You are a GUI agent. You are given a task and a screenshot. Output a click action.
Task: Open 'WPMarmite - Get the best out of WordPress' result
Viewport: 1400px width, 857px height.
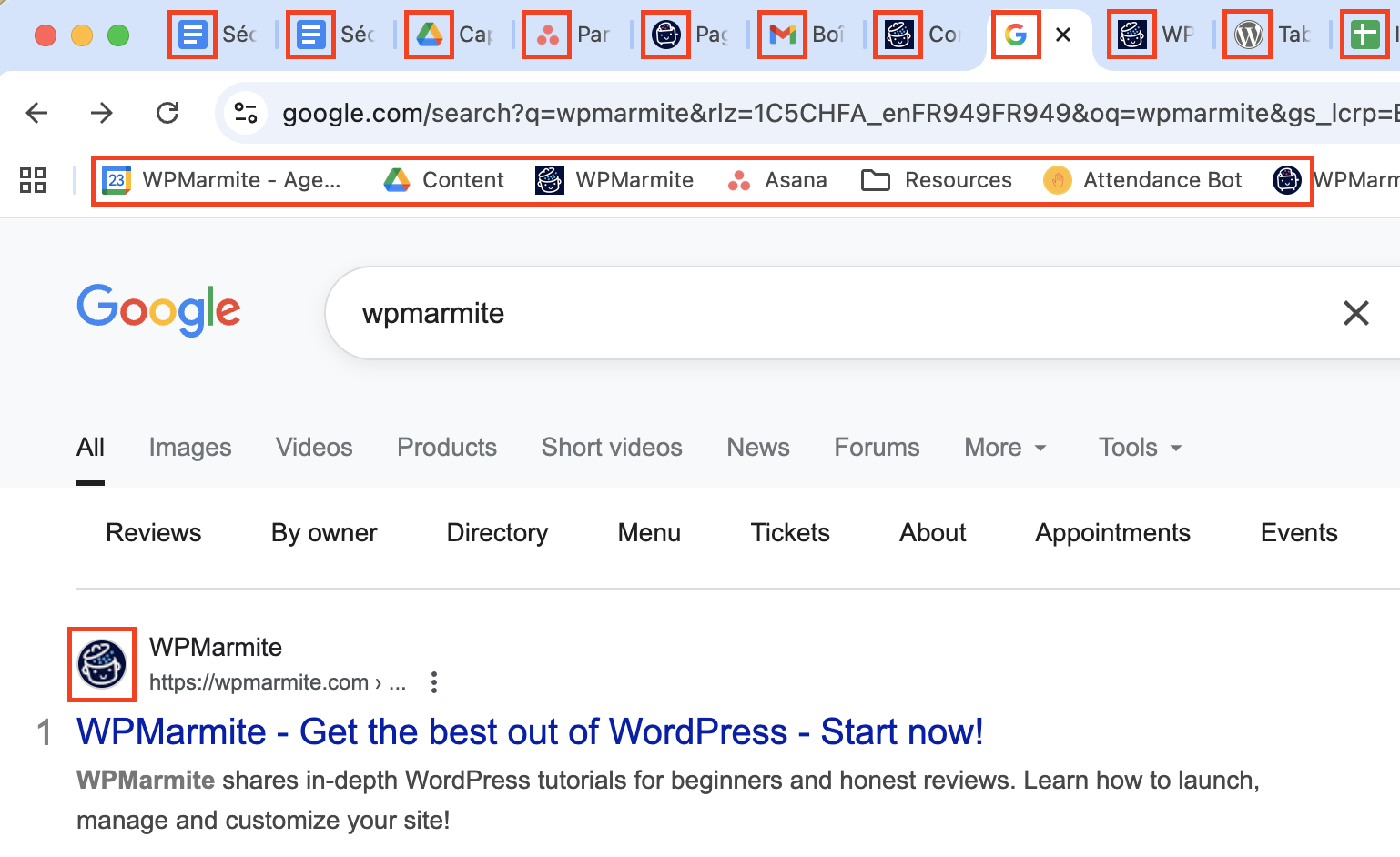click(530, 732)
